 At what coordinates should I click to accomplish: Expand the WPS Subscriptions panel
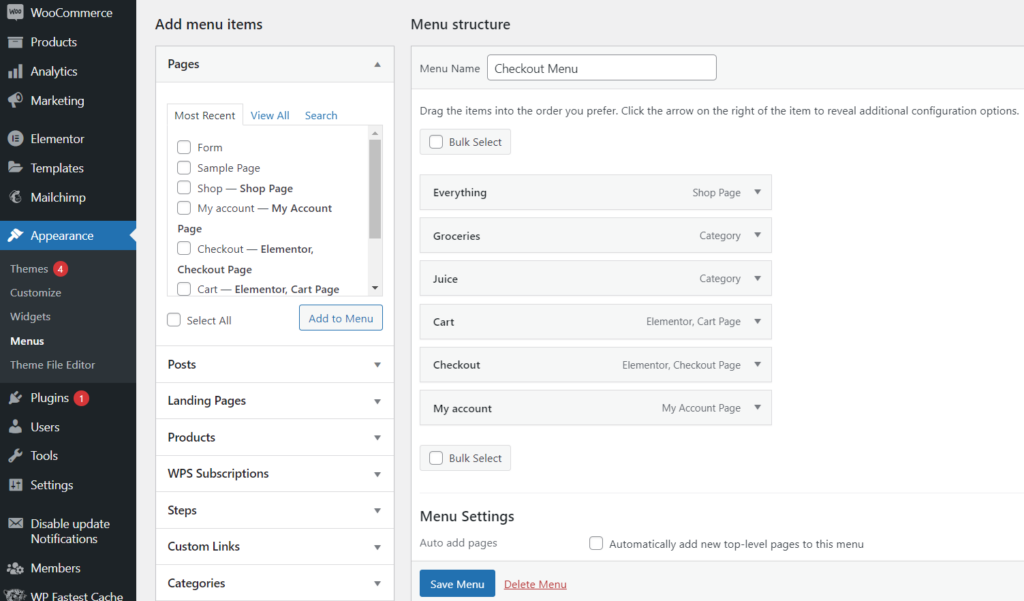point(377,474)
